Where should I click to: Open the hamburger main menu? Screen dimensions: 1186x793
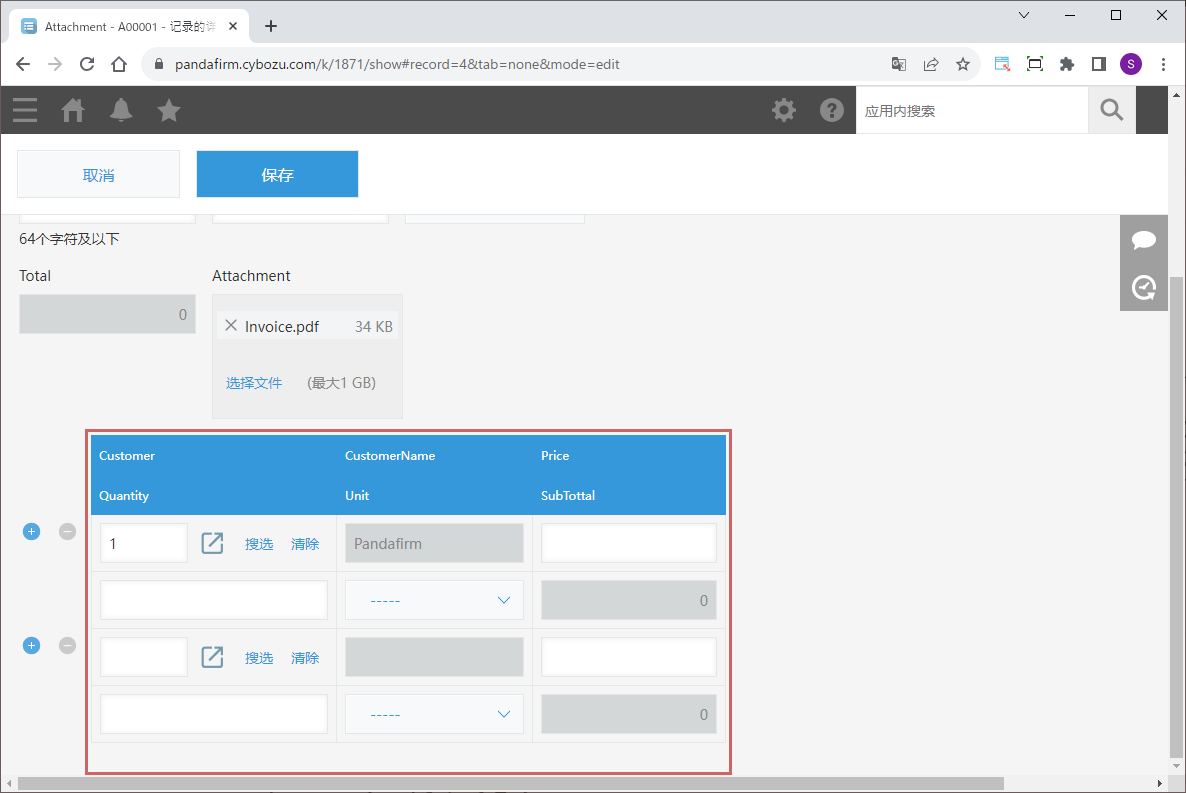click(25, 110)
